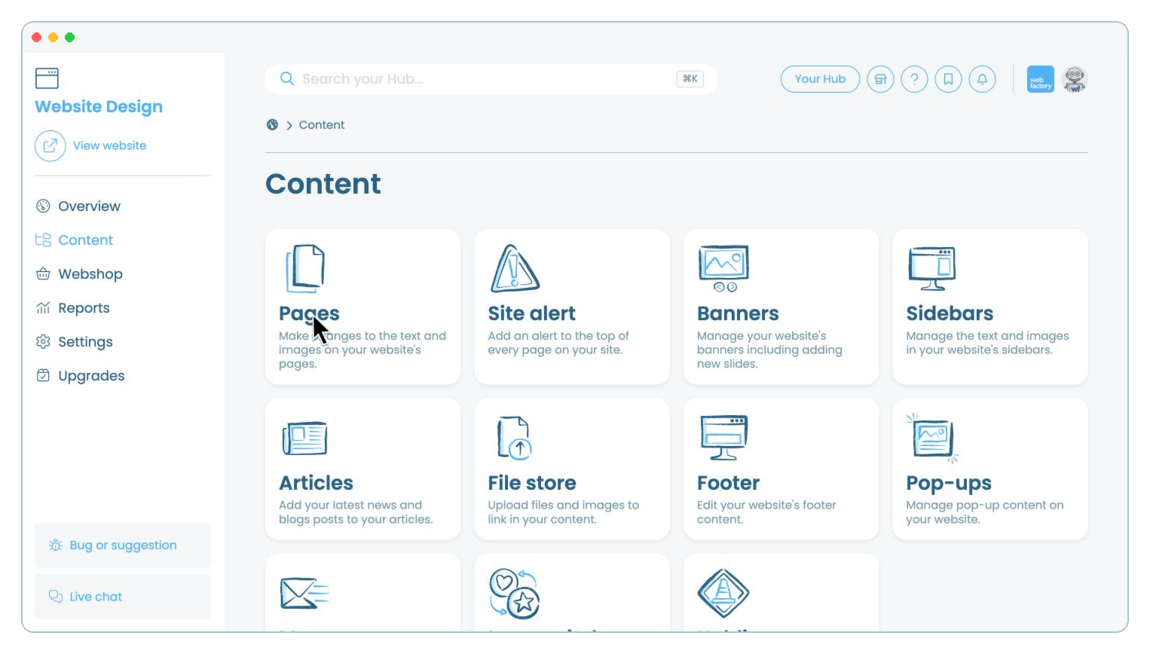
Task: Open the Pop-ups card title
Action: click(x=948, y=483)
